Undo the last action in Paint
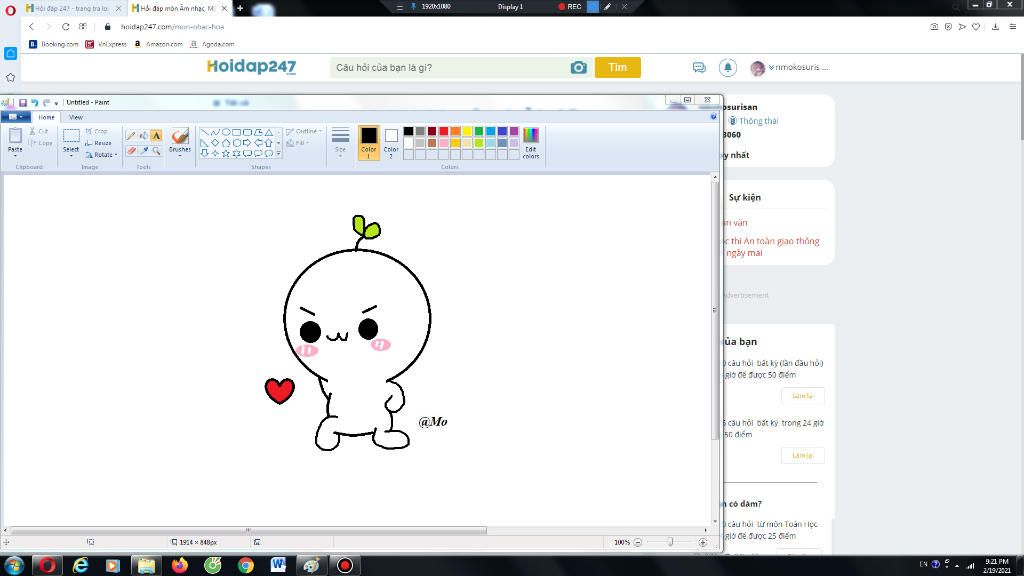 tap(35, 103)
